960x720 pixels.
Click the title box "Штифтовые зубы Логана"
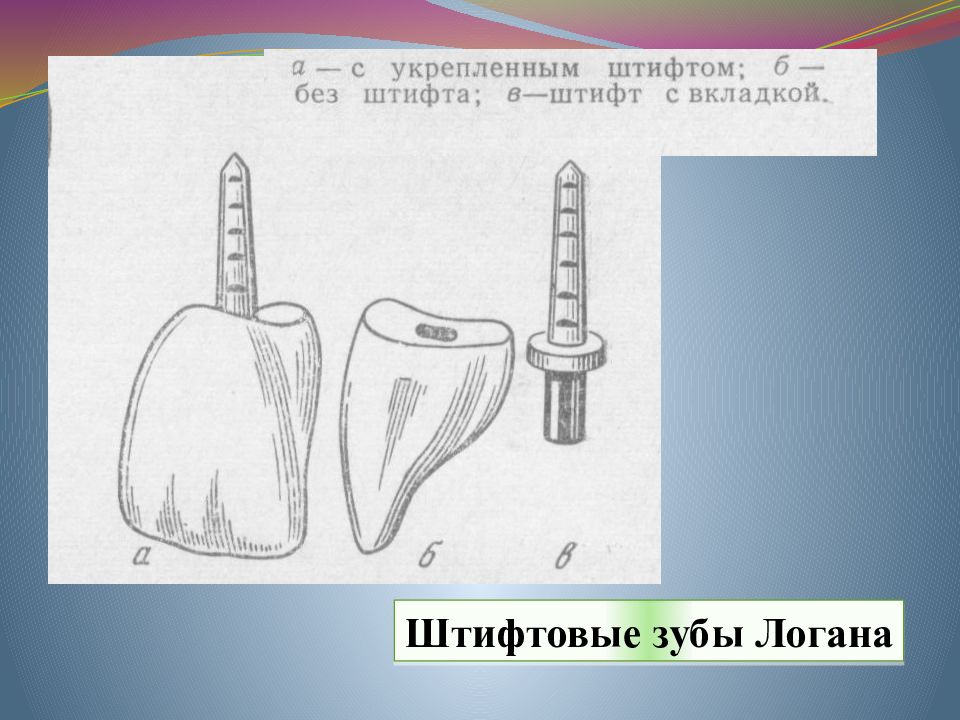648,631
